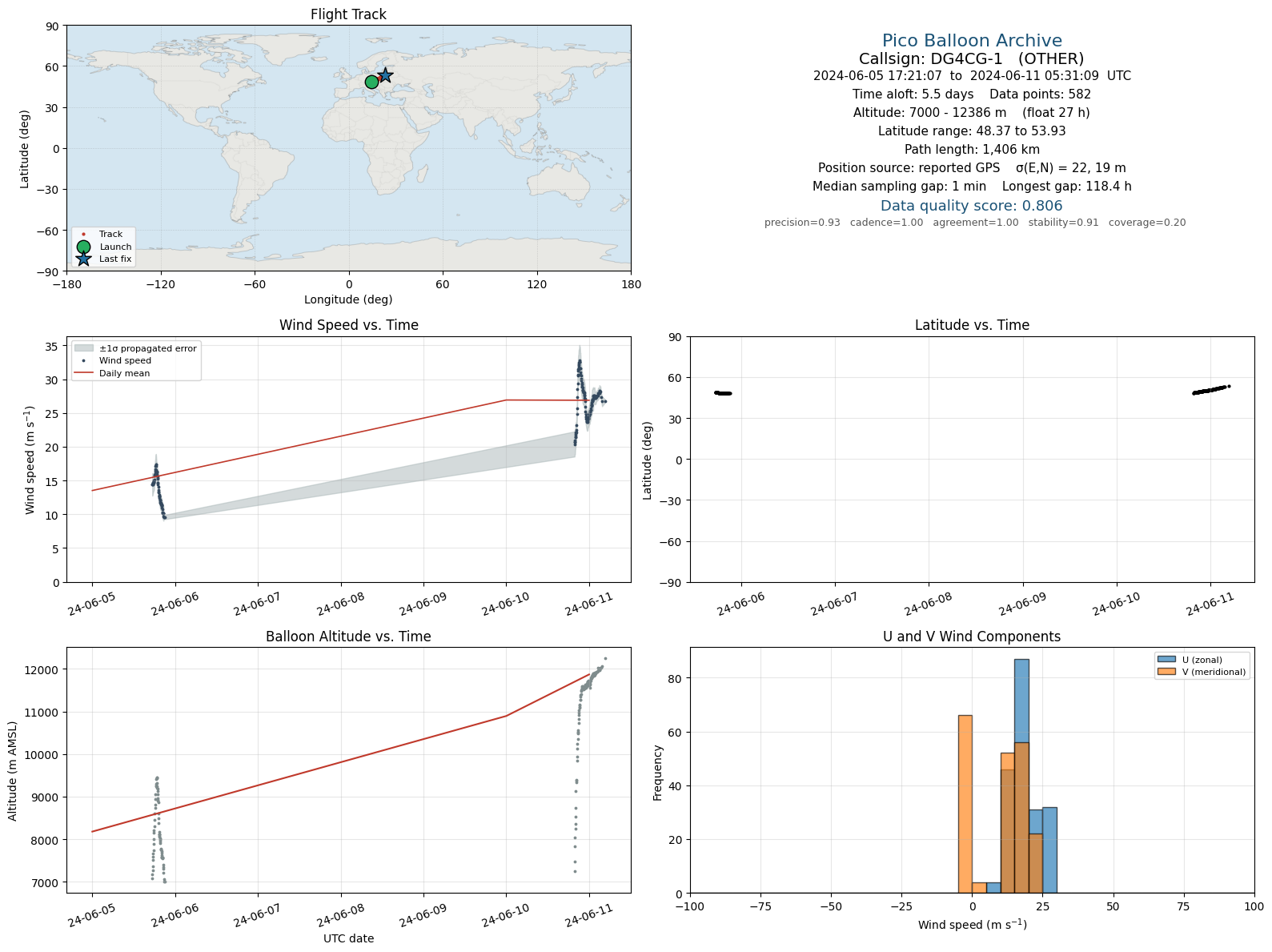Click the red Daily mean line sample in legend
Image resolution: width=1272 pixels, height=952 pixels.
(x=84, y=373)
